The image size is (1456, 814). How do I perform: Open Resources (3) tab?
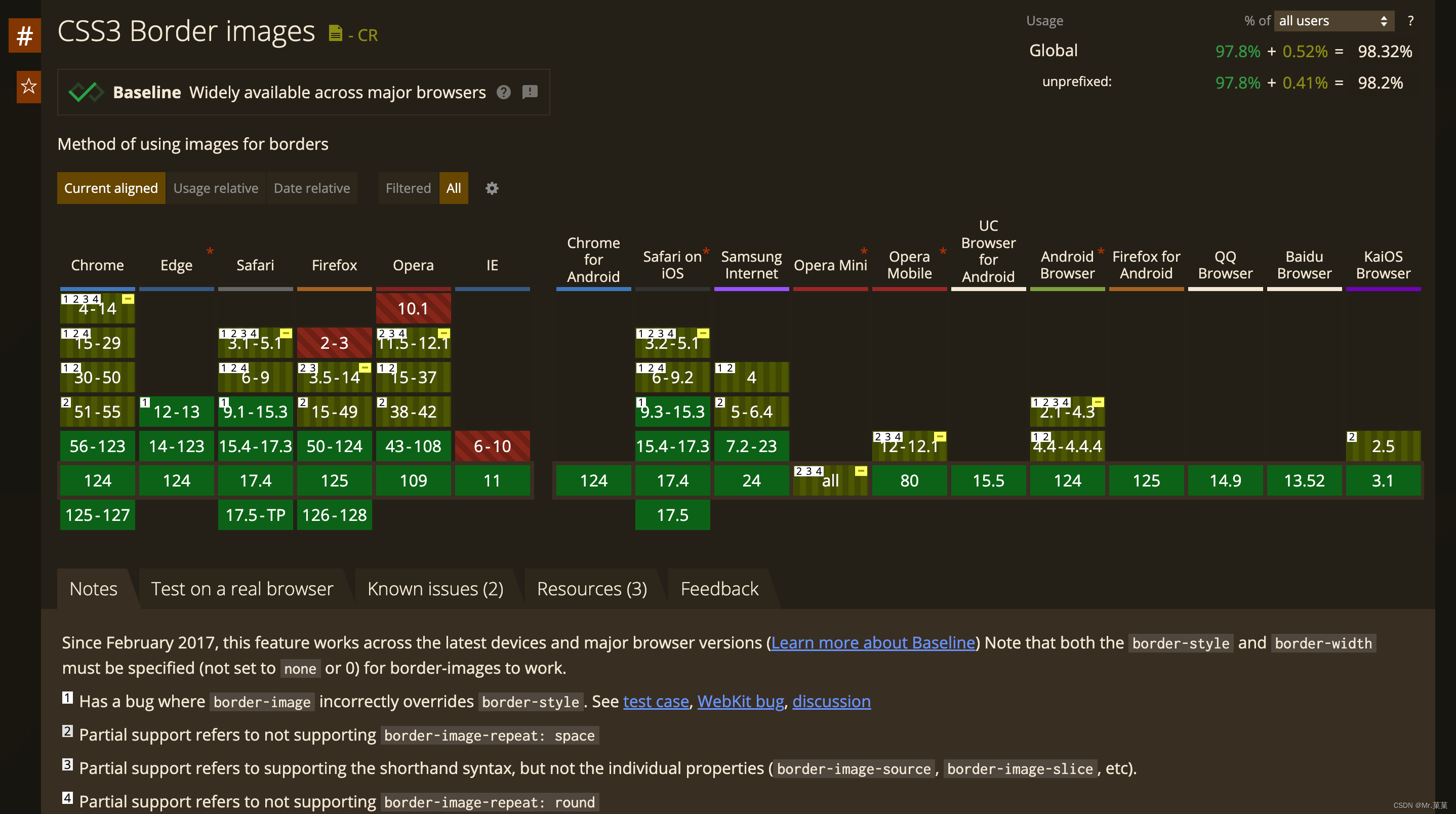(592, 588)
